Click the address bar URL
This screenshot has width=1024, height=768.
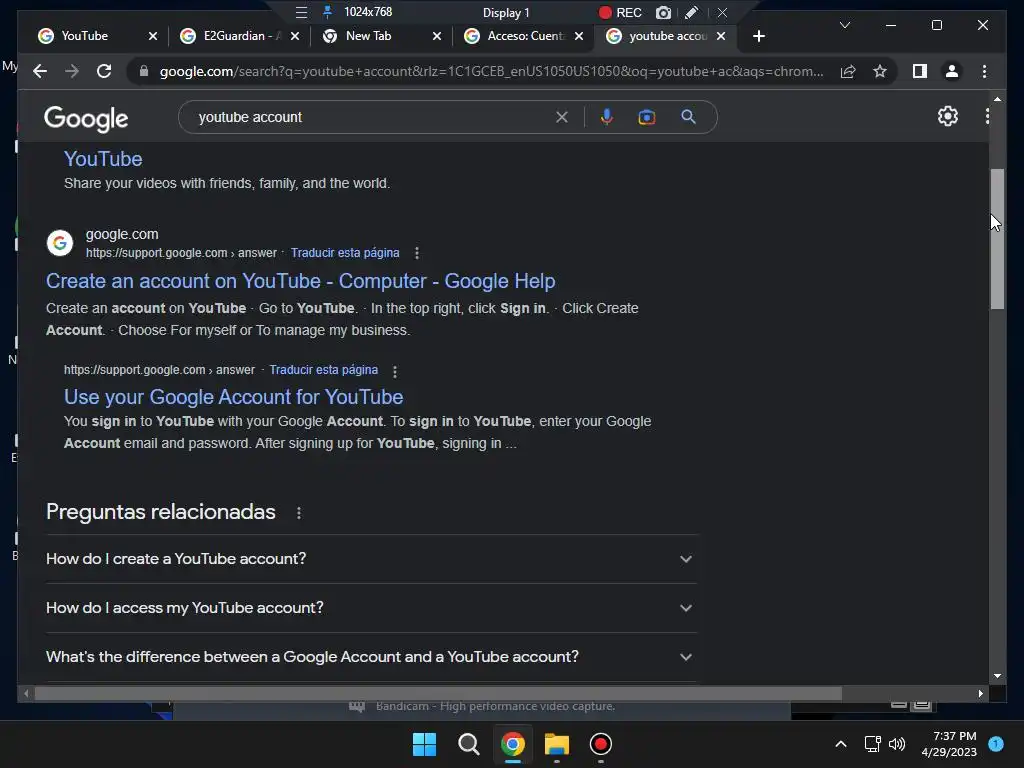tap(491, 71)
